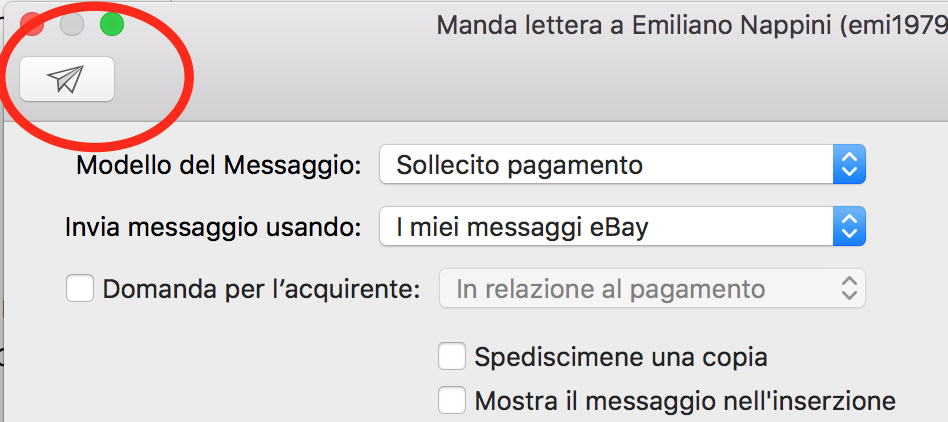Open the In relazione al pagamento dropdown
Image resolution: width=948 pixels, height=422 pixels.
(652, 288)
